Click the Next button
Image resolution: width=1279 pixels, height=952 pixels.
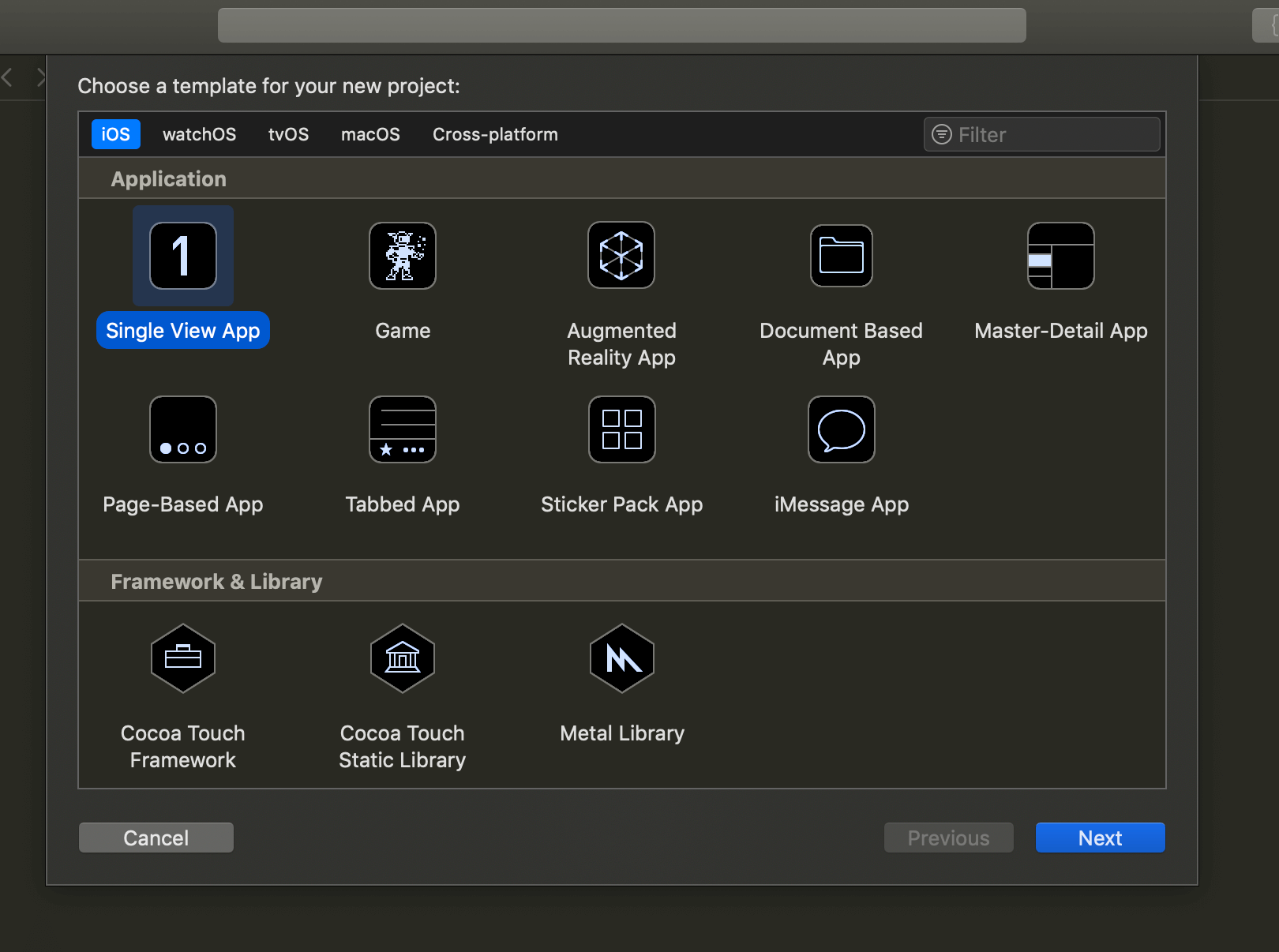click(1100, 838)
